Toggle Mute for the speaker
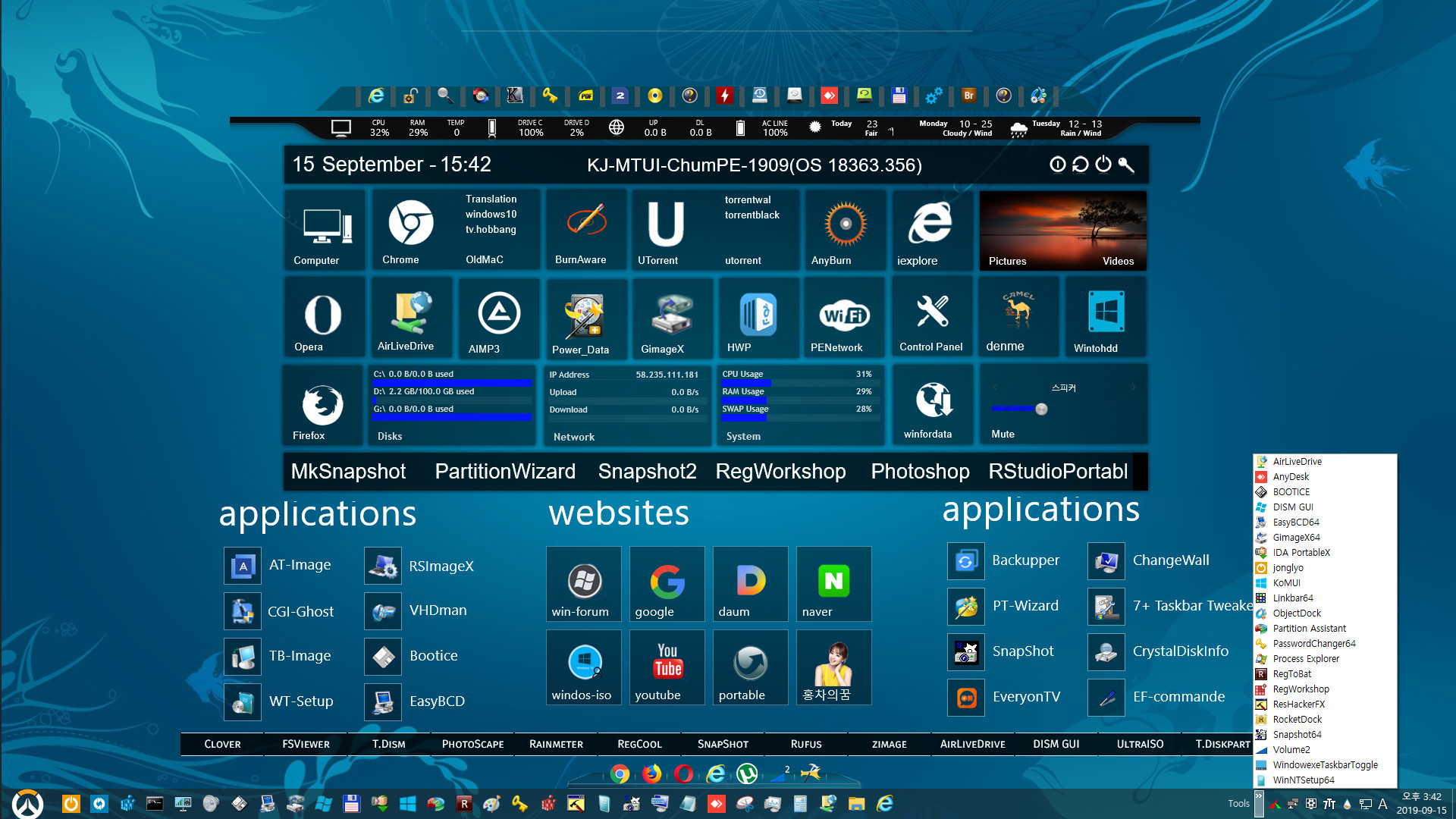 (x=1003, y=434)
